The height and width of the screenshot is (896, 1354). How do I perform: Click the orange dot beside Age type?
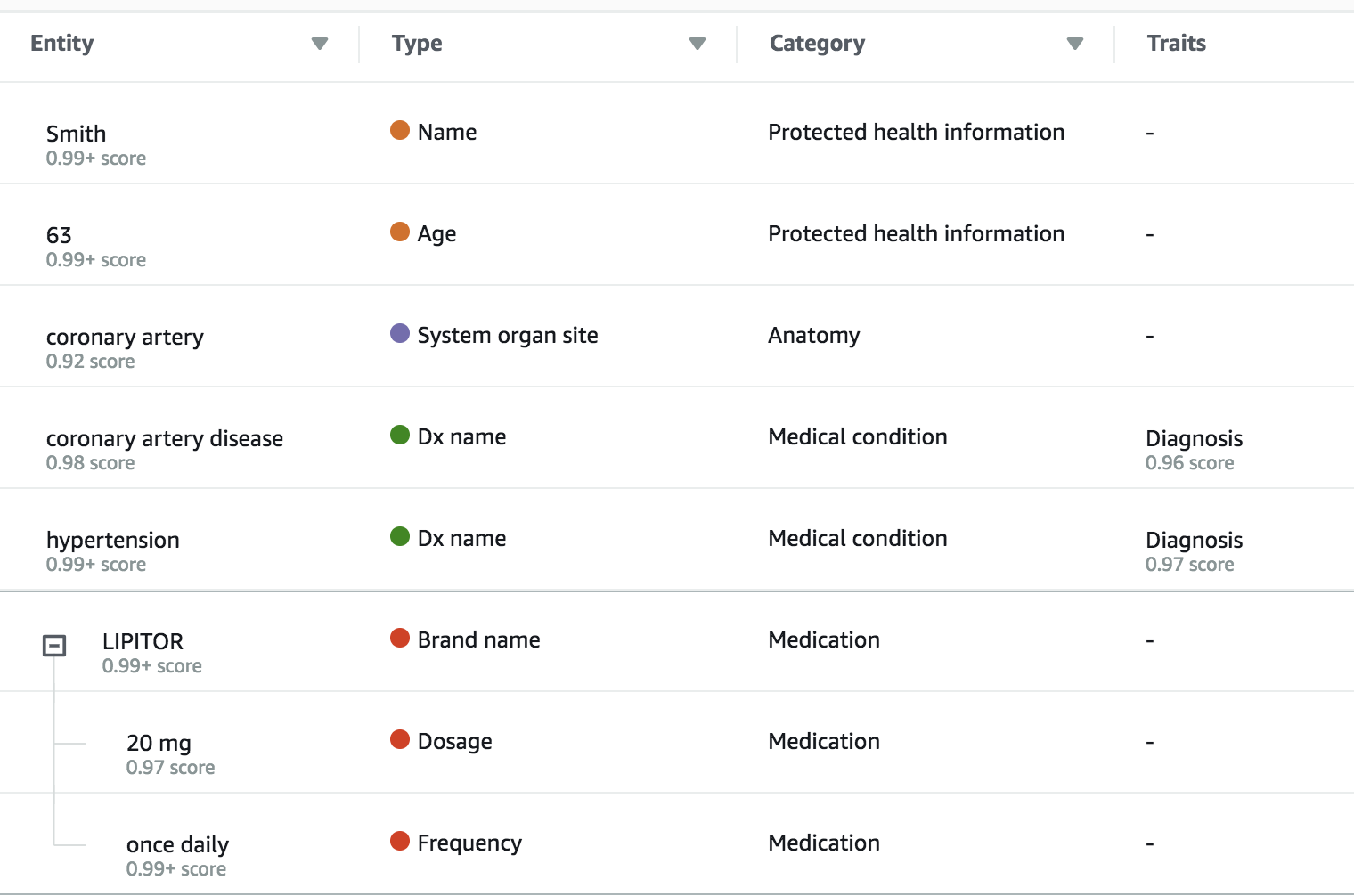click(x=400, y=232)
